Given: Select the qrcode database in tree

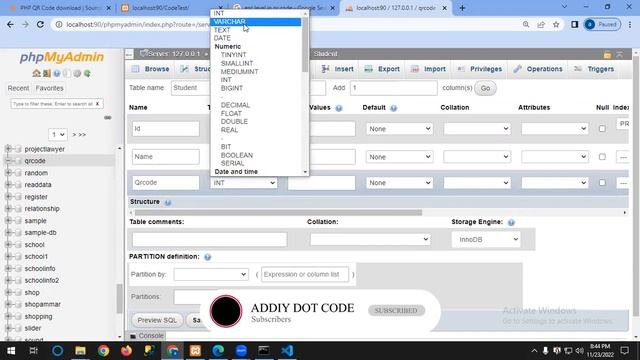Looking at the screenshot, I should [35, 161].
